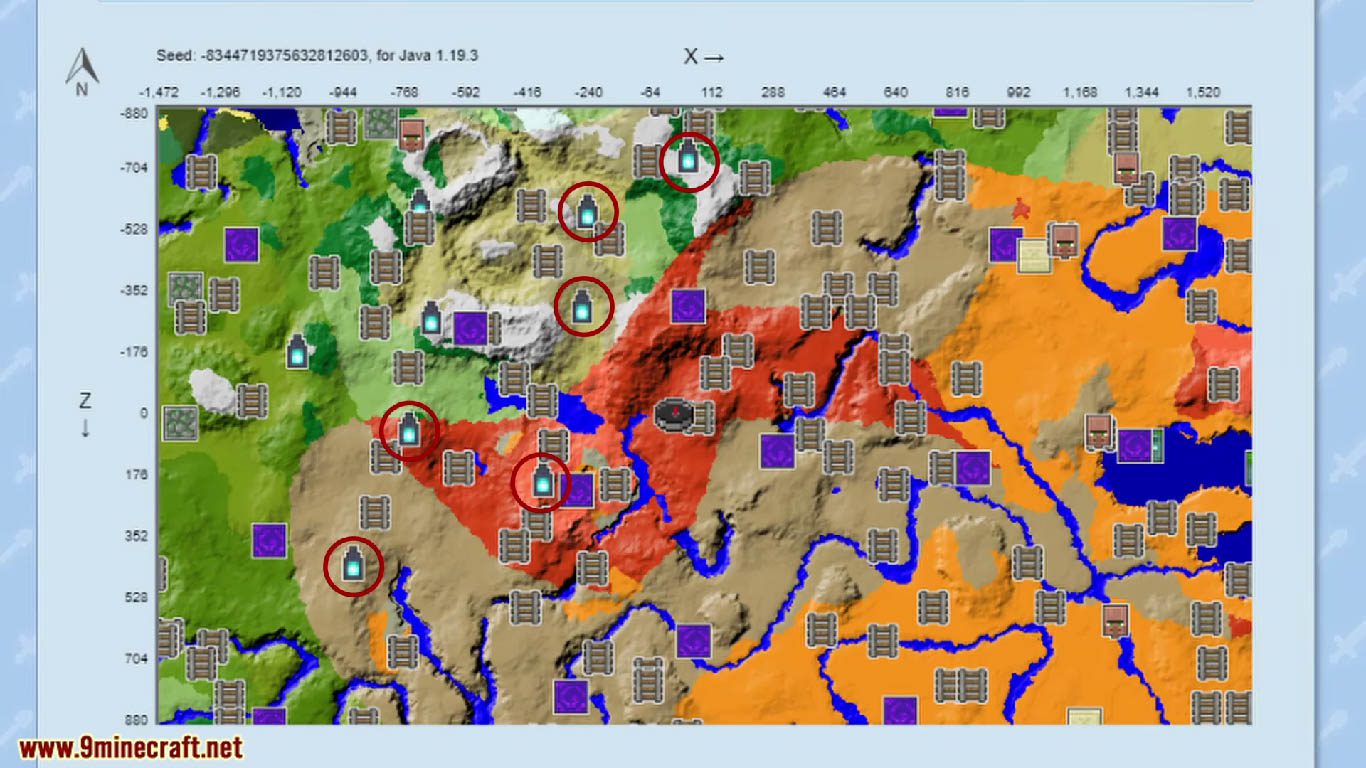
Task: Click the jungle temple icon at the Z 0 left edge
Action: (x=180, y=423)
